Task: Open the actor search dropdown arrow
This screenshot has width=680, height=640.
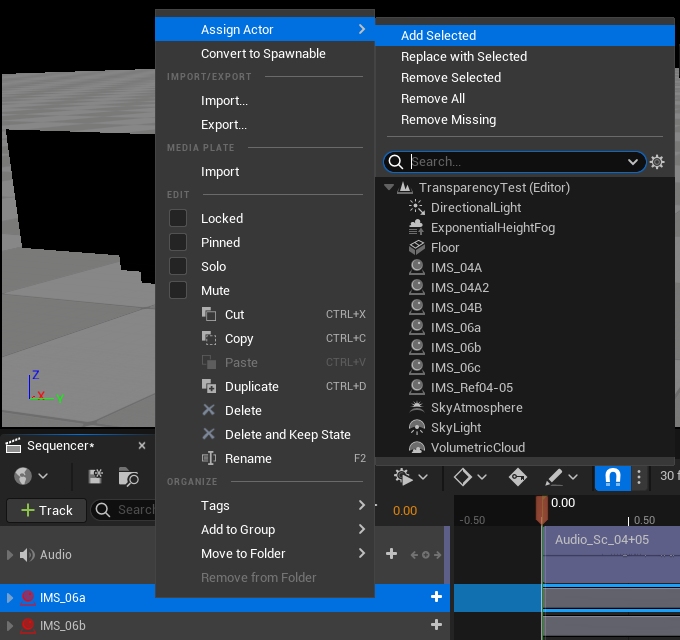Action: pos(633,162)
